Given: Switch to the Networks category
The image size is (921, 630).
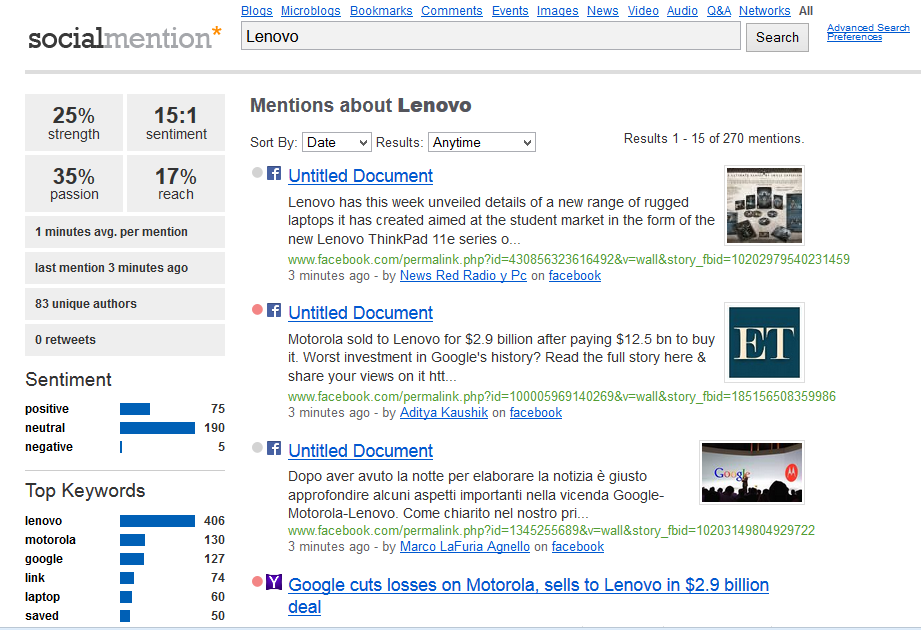Looking at the screenshot, I should point(765,11).
